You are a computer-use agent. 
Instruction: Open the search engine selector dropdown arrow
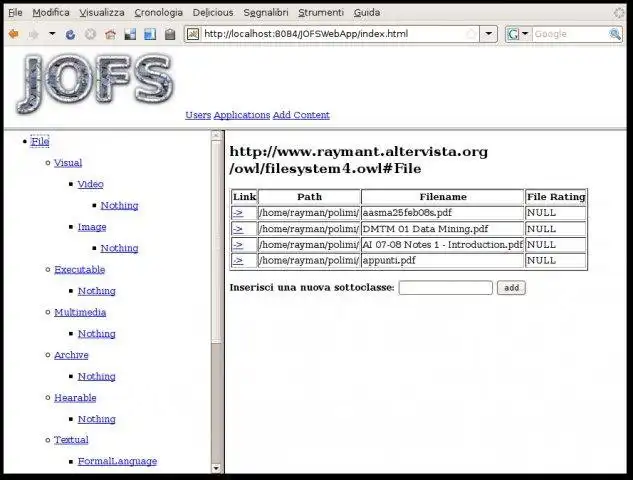pyautogui.click(x=525, y=34)
